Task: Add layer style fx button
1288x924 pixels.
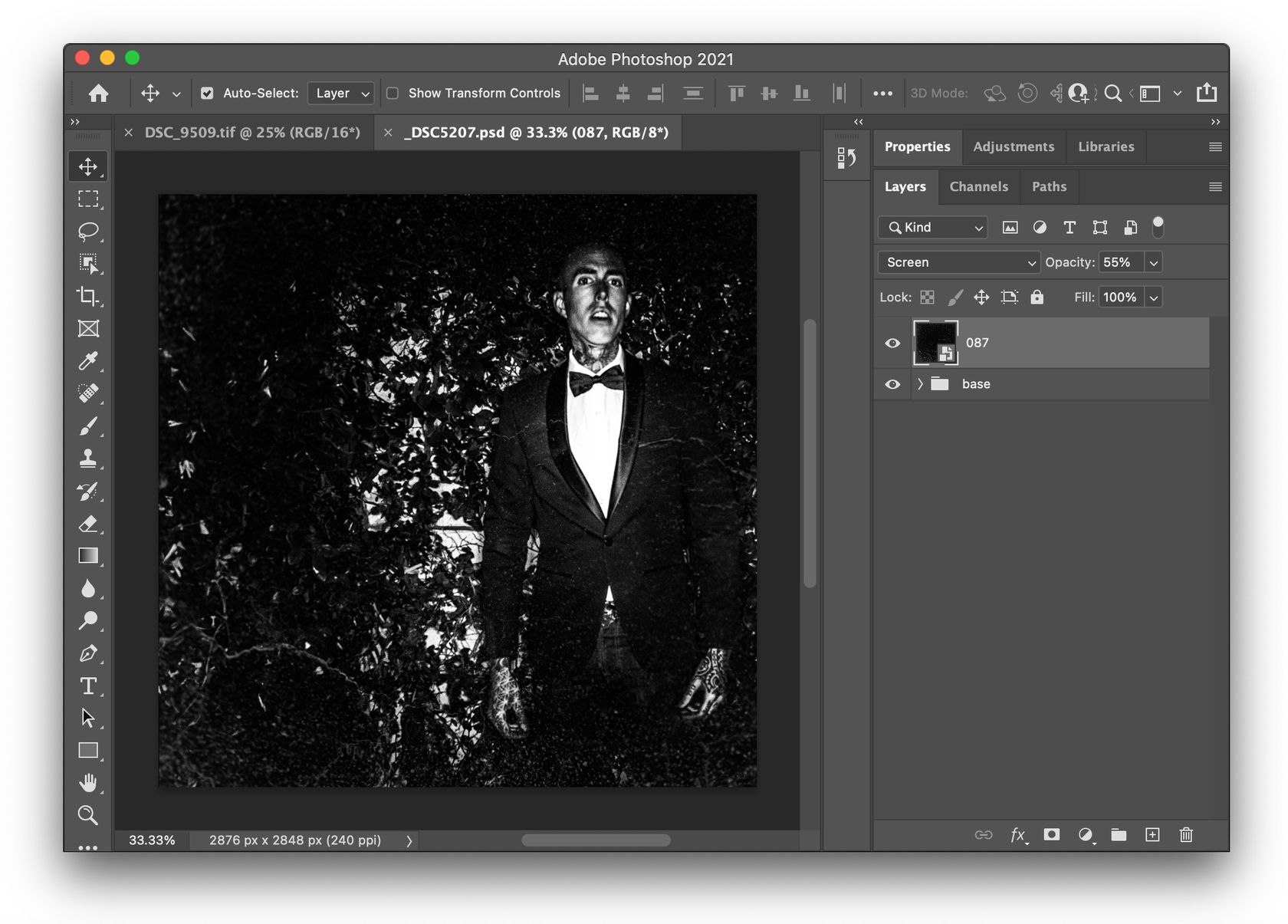Action: coord(1017,835)
